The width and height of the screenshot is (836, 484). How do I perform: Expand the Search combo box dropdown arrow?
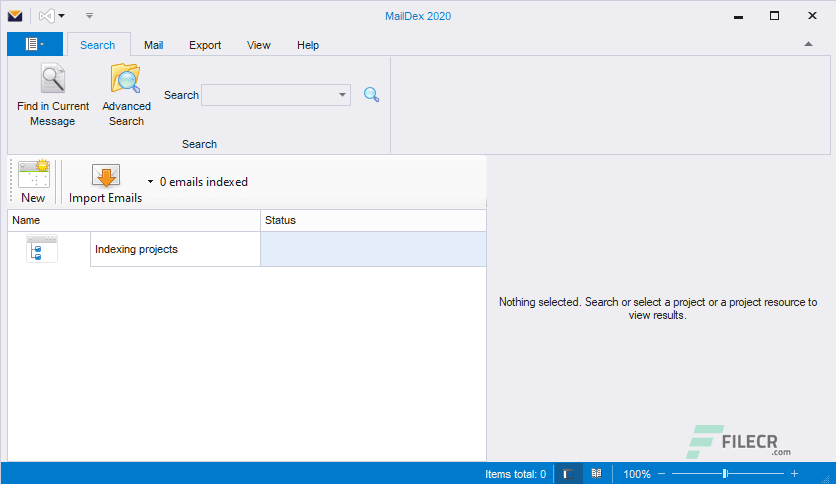342,95
